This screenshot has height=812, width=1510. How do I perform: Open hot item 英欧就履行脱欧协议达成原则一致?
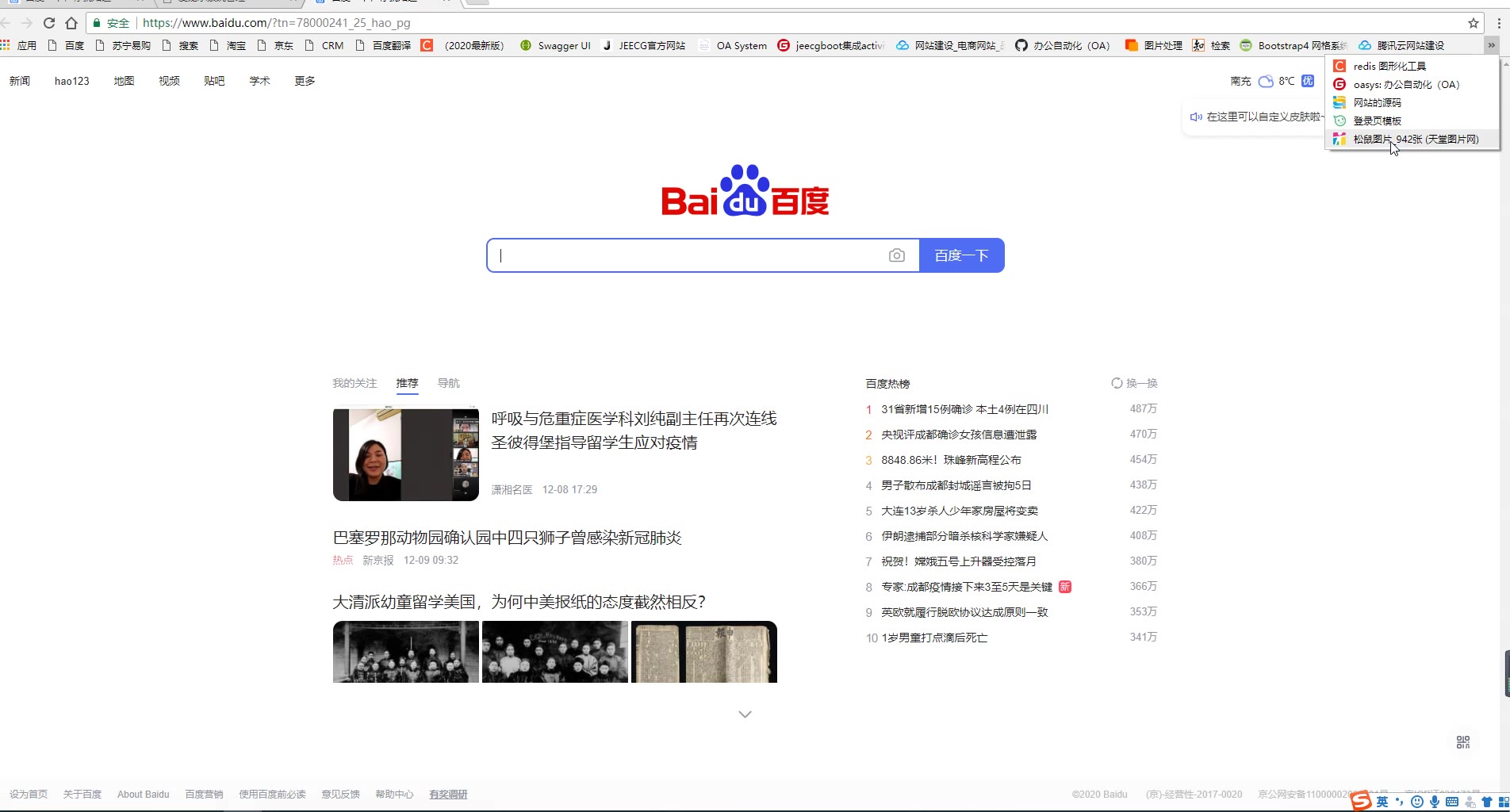click(x=964, y=612)
